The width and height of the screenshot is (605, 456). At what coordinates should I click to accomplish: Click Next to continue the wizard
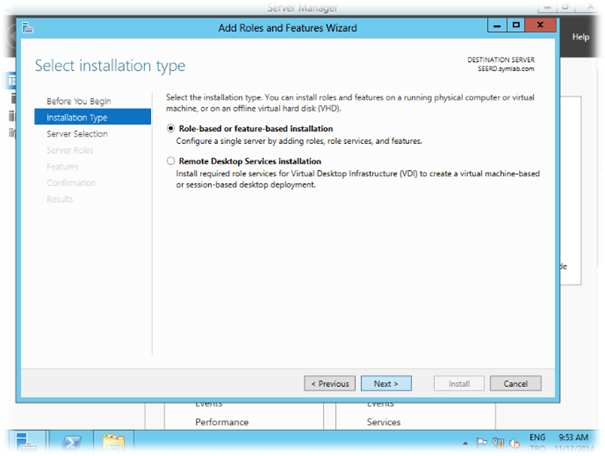click(x=386, y=383)
